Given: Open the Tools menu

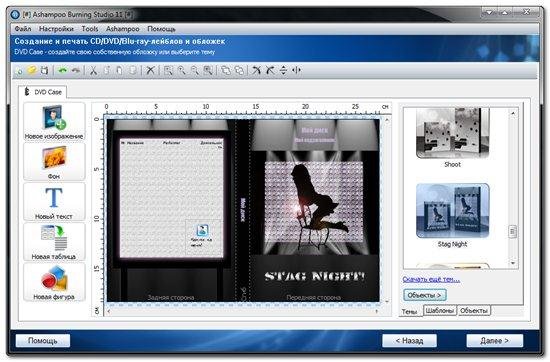Looking at the screenshot, I should click(x=90, y=29).
